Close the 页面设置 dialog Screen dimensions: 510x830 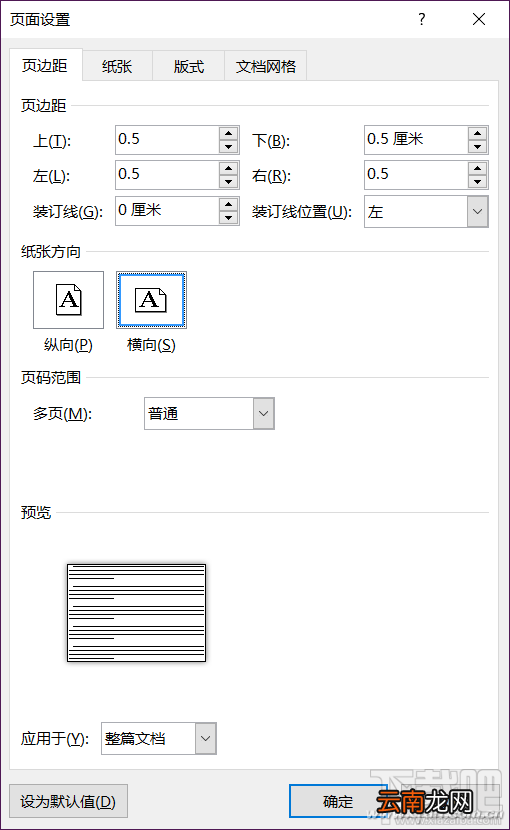tap(479, 19)
